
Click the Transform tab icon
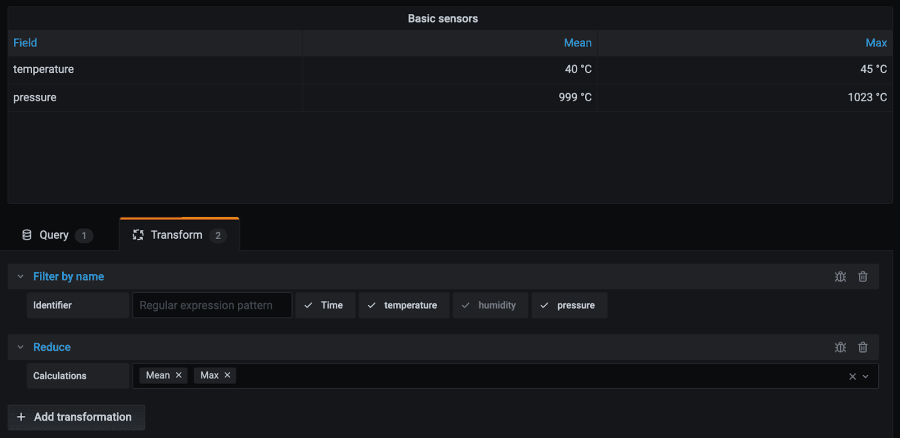pyautogui.click(x=138, y=235)
